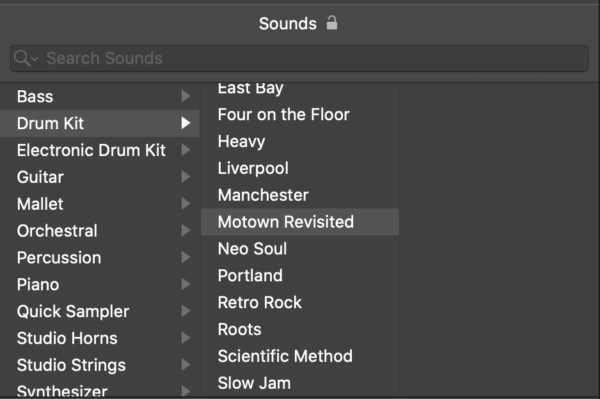Select the Piano category
This screenshot has width=600, height=399.
[99, 284]
